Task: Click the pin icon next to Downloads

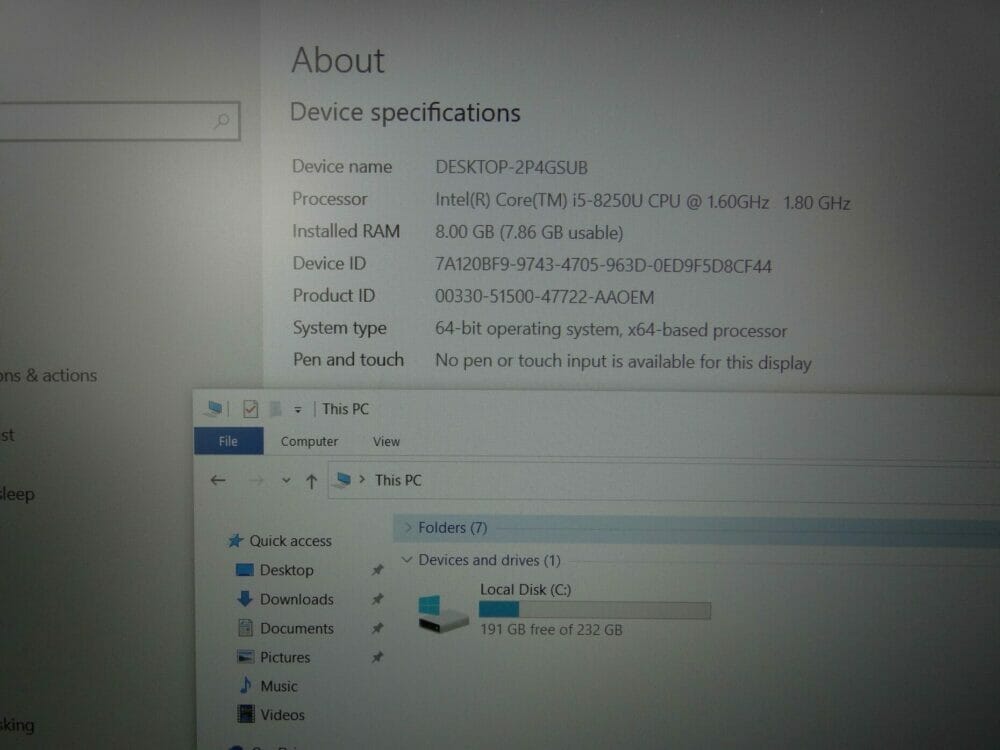Action: pos(378,599)
